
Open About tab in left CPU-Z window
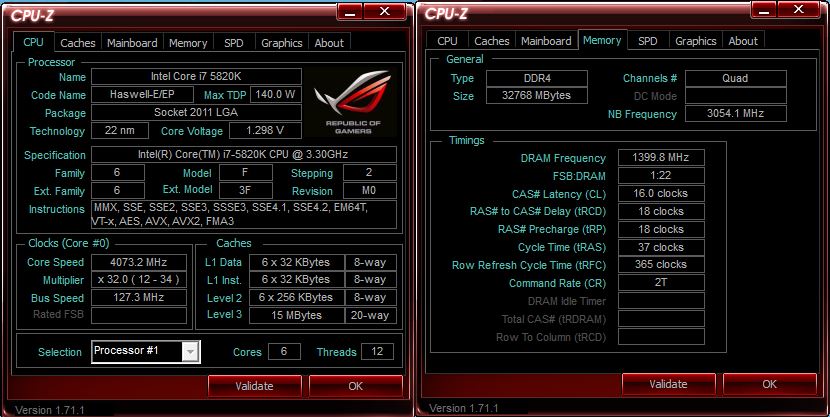click(x=329, y=43)
